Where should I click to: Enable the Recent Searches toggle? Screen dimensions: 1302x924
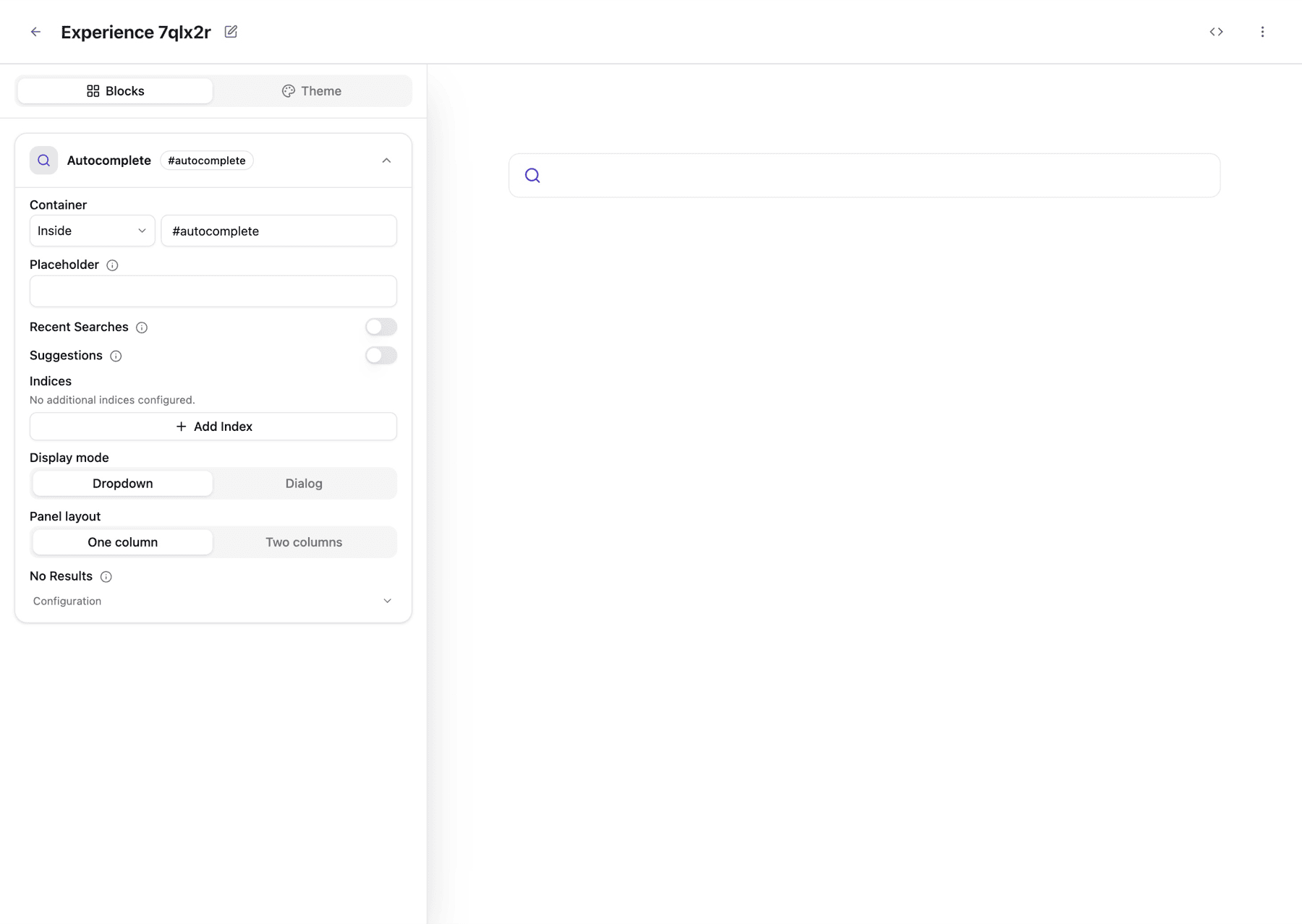(380, 327)
